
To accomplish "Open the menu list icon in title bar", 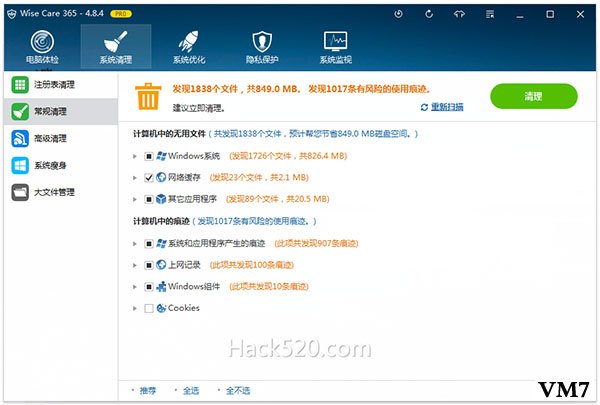I will 490,14.
